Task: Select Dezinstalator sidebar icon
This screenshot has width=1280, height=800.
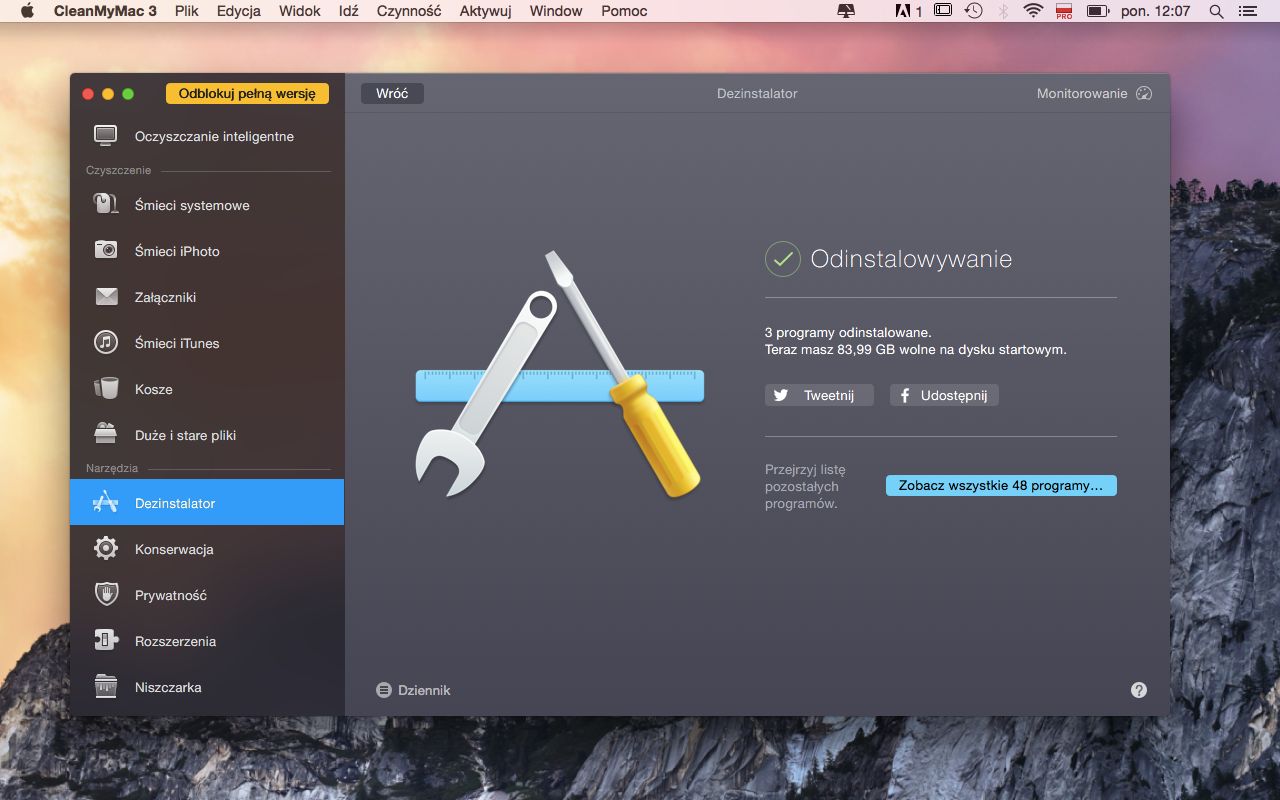Action: tap(106, 502)
